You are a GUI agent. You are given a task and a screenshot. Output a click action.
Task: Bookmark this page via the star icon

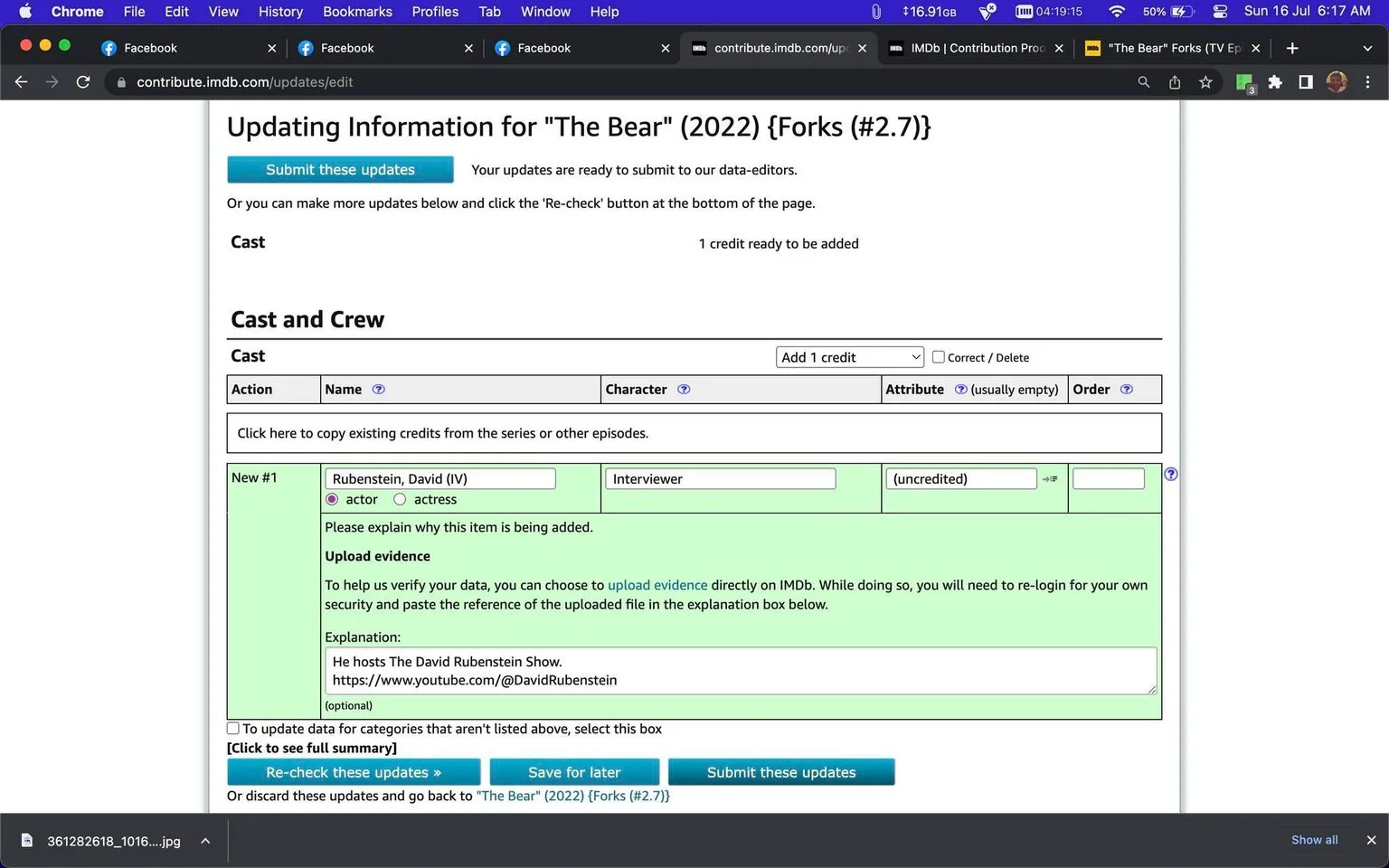1205,81
